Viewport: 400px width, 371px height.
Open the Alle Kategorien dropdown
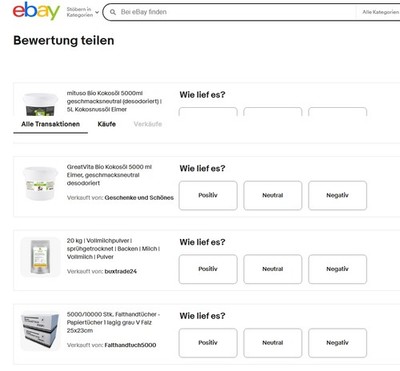click(380, 12)
